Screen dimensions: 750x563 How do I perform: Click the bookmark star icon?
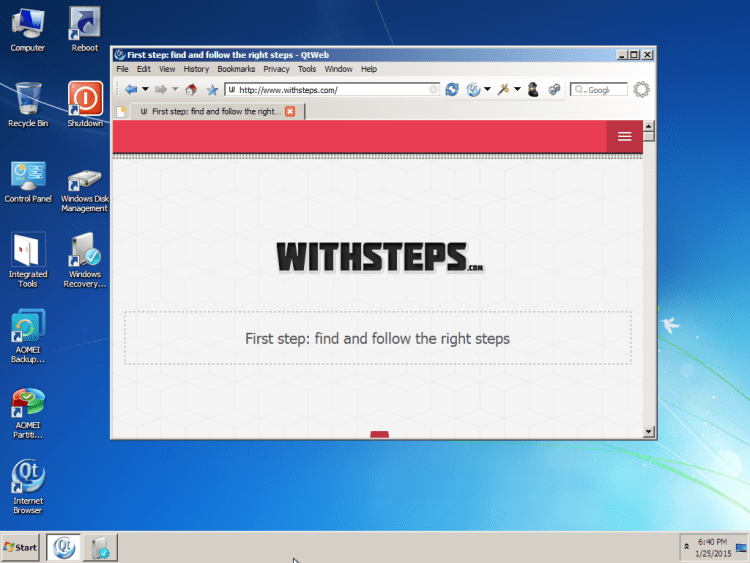pyautogui.click(x=212, y=89)
